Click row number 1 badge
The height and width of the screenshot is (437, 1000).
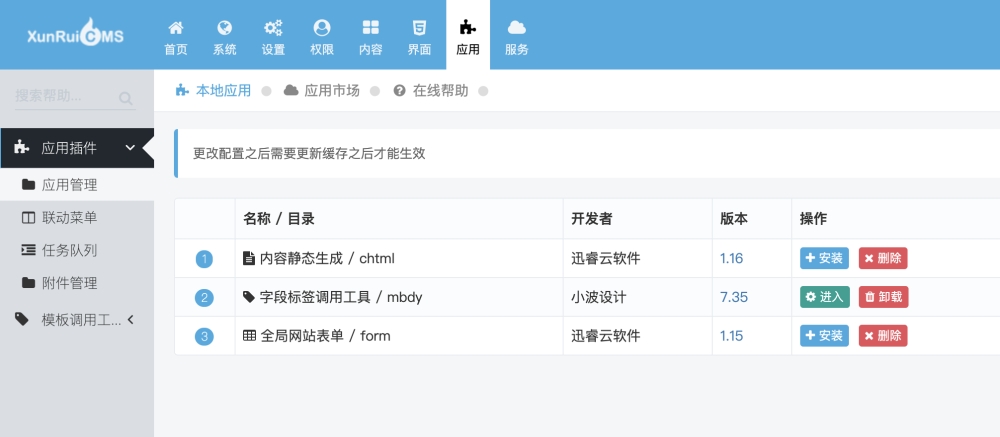(x=204, y=259)
